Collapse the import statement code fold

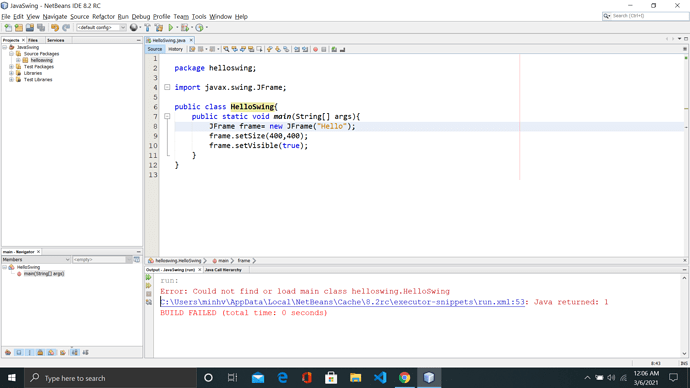[167, 87]
